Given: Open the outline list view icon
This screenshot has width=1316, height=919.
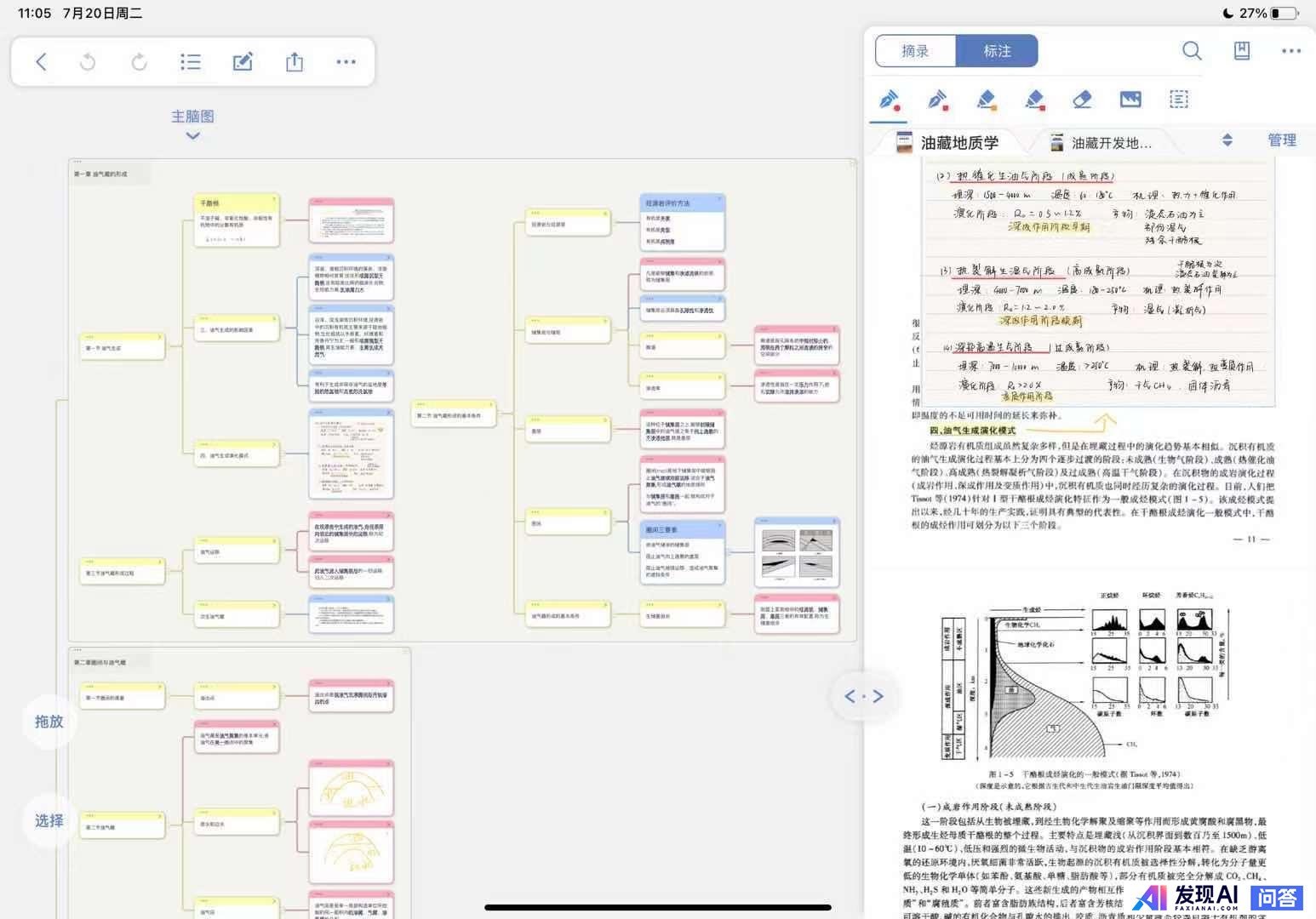Looking at the screenshot, I should pyautogui.click(x=191, y=61).
